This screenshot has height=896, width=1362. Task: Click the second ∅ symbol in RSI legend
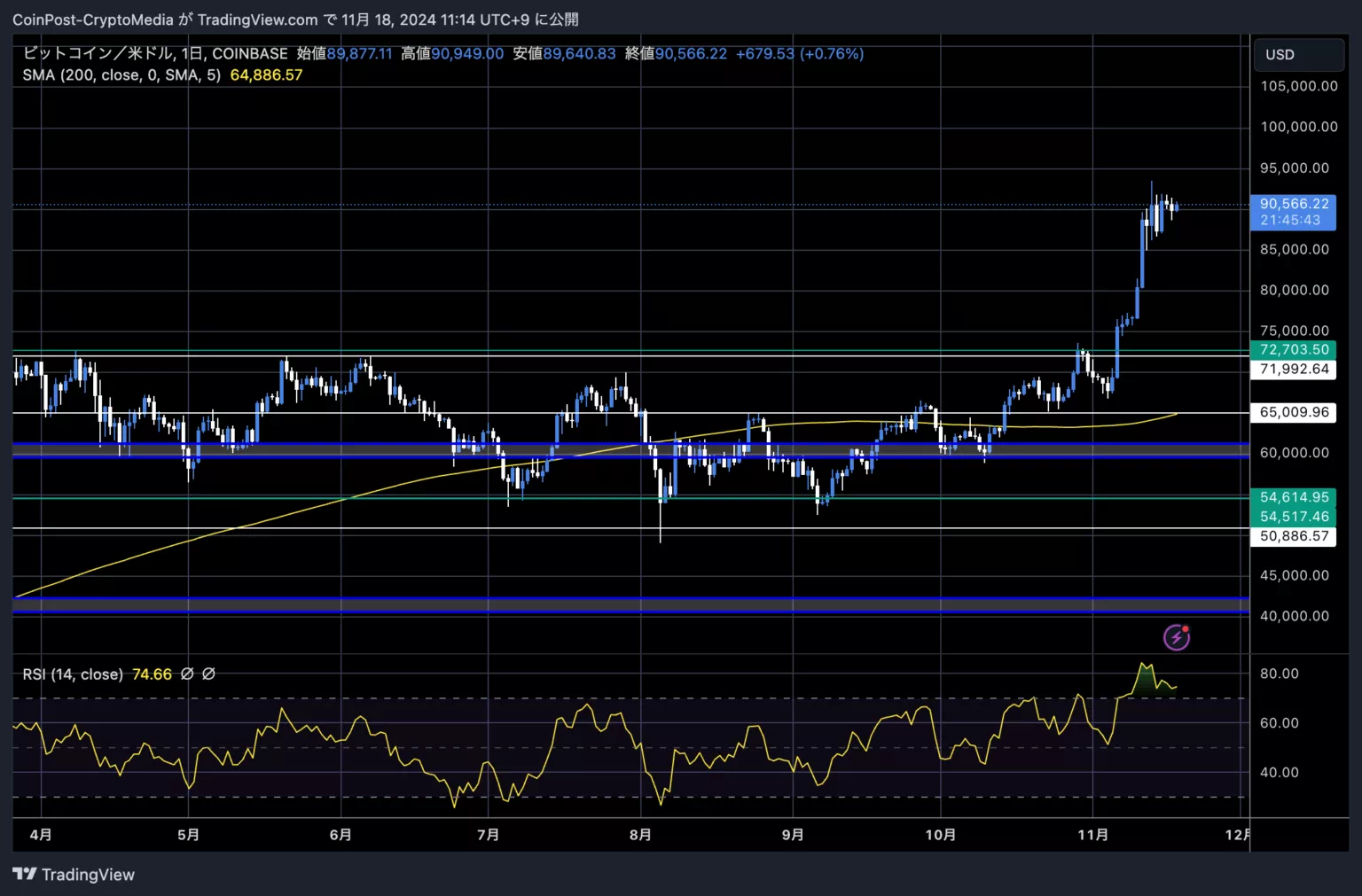[209, 674]
